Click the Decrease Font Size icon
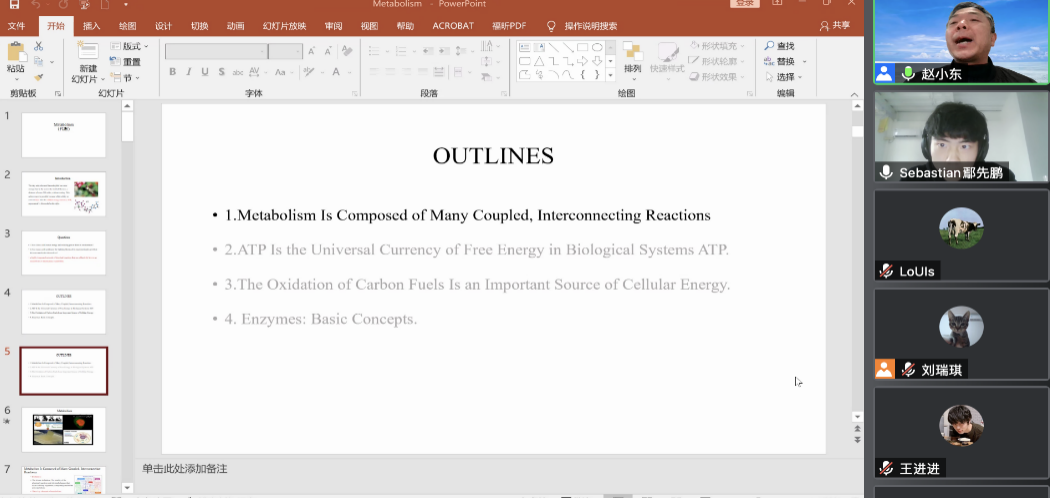 (328, 52)
